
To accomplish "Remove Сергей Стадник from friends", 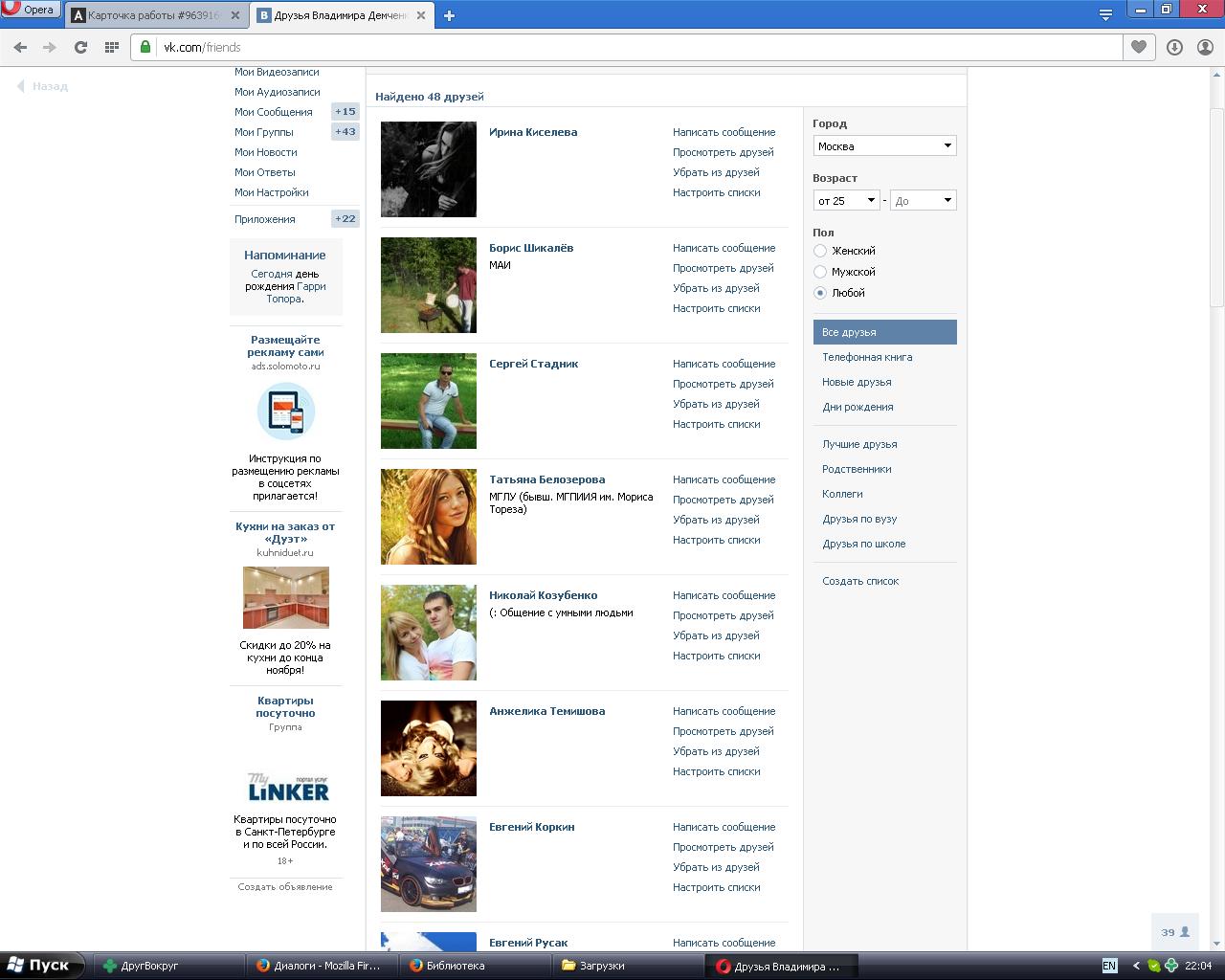I will [716, 404].
